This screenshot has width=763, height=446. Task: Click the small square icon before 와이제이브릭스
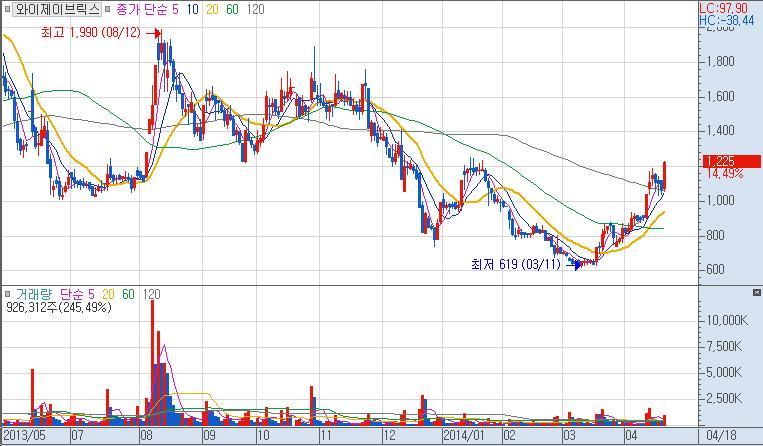point(7,9)
